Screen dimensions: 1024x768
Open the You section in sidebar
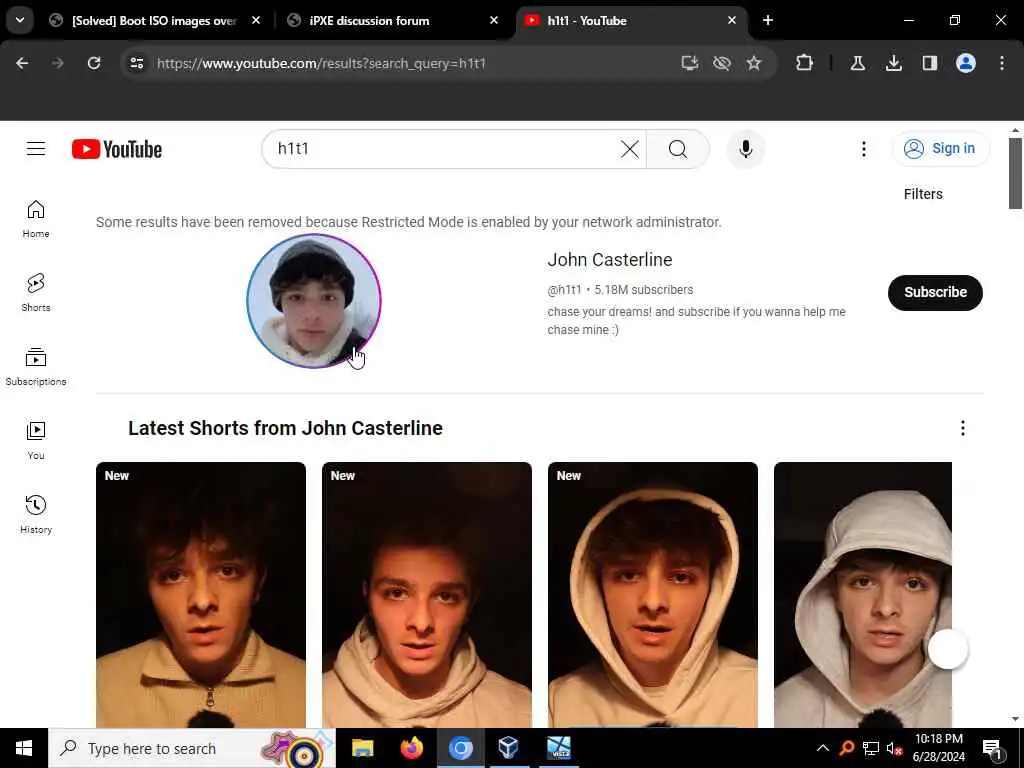click(36, 441)
